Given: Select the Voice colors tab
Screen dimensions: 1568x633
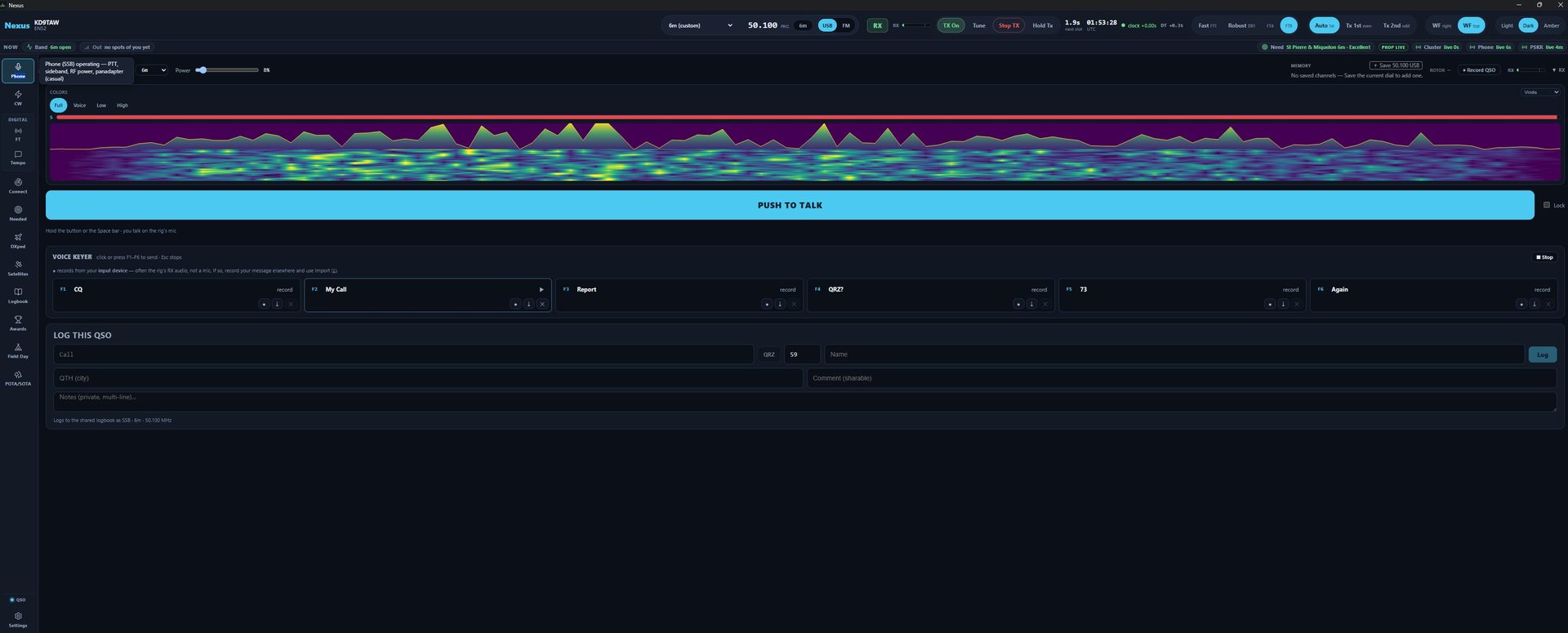Looking at the screenshot, I should click(x=79, y=105).
